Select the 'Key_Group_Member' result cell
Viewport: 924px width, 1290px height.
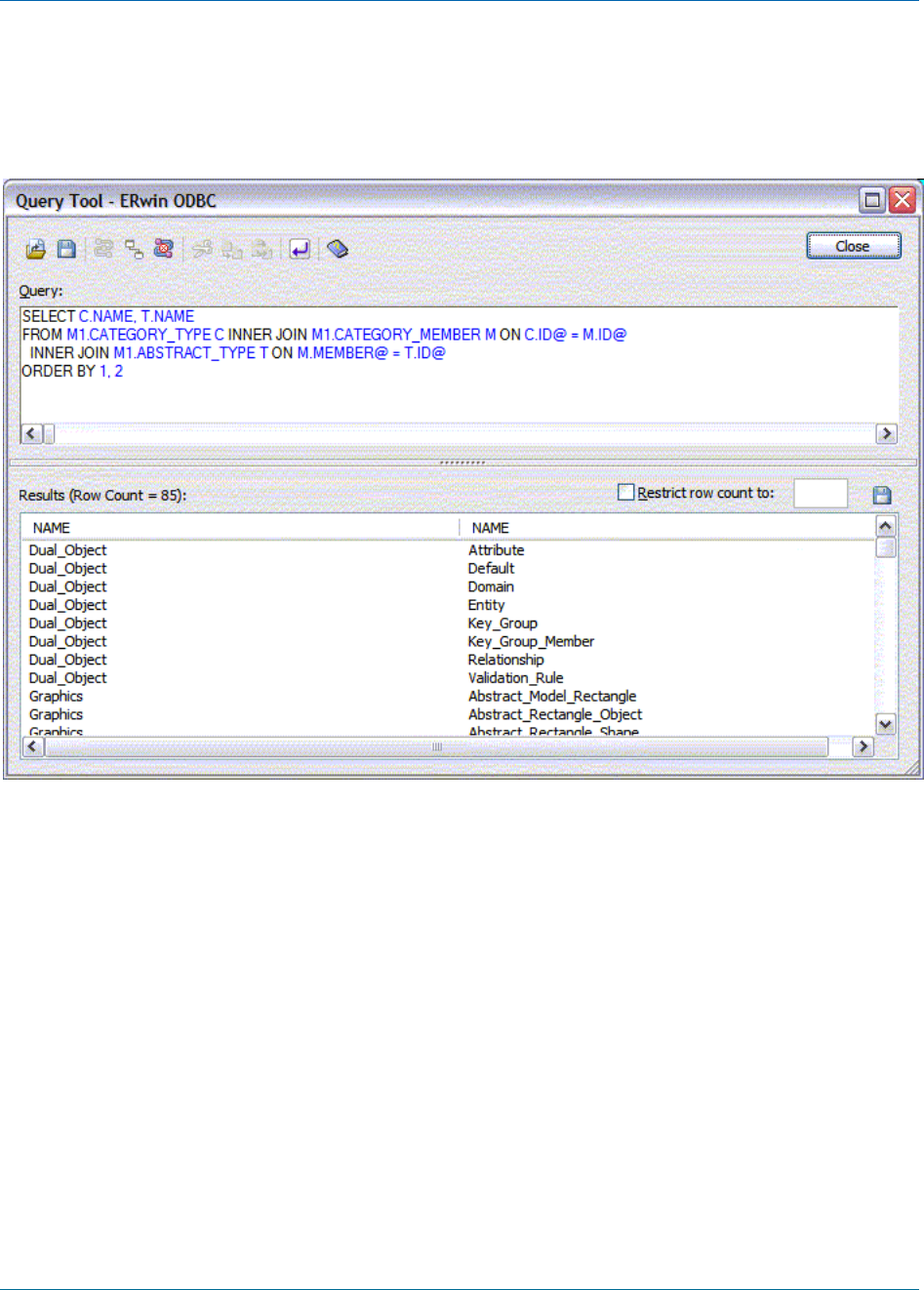point(531,641)
